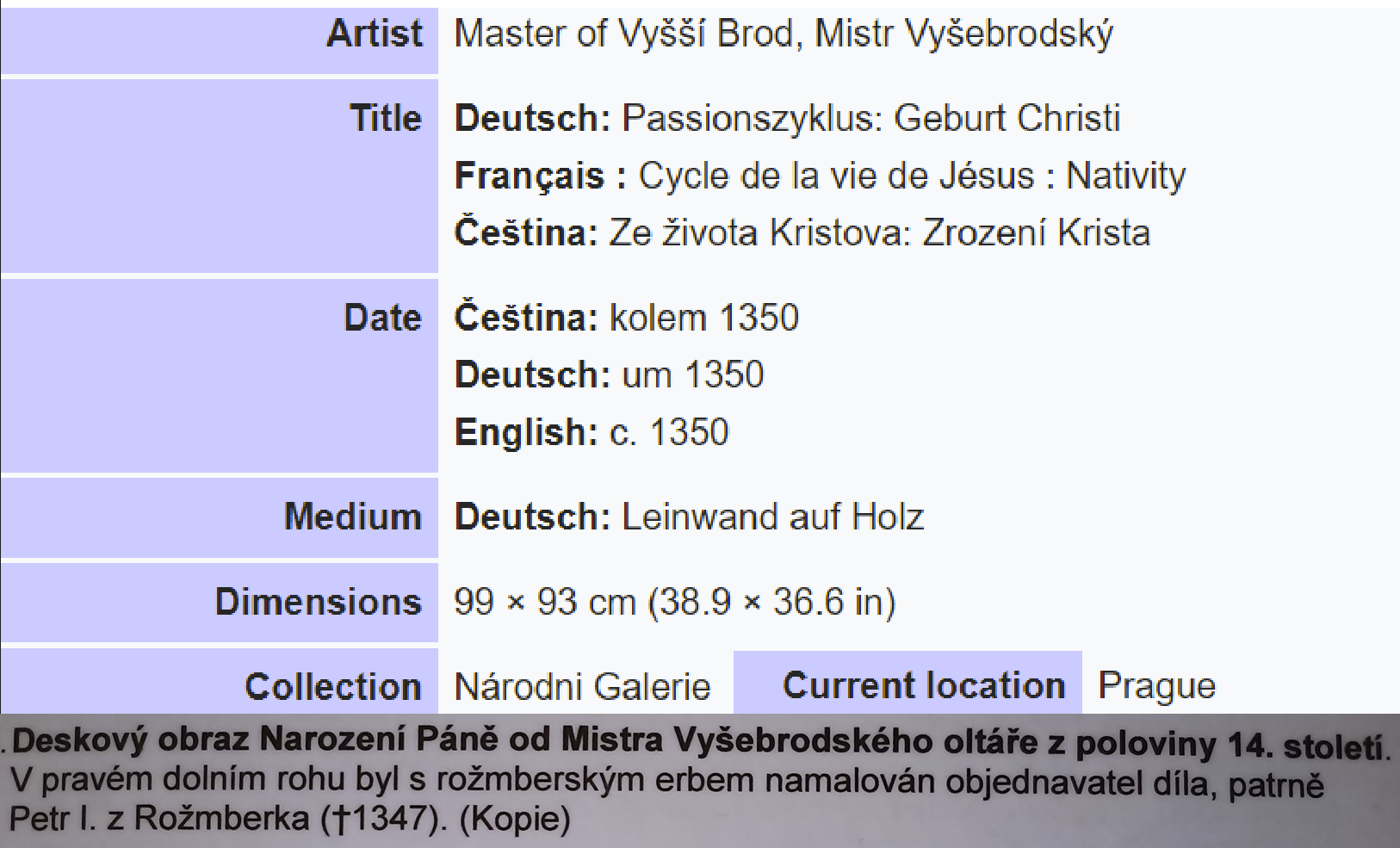Select the Národni Galerie collection link
Image resolution: width=1400 pixels, height=848 pixels.
tap(582, 687)
